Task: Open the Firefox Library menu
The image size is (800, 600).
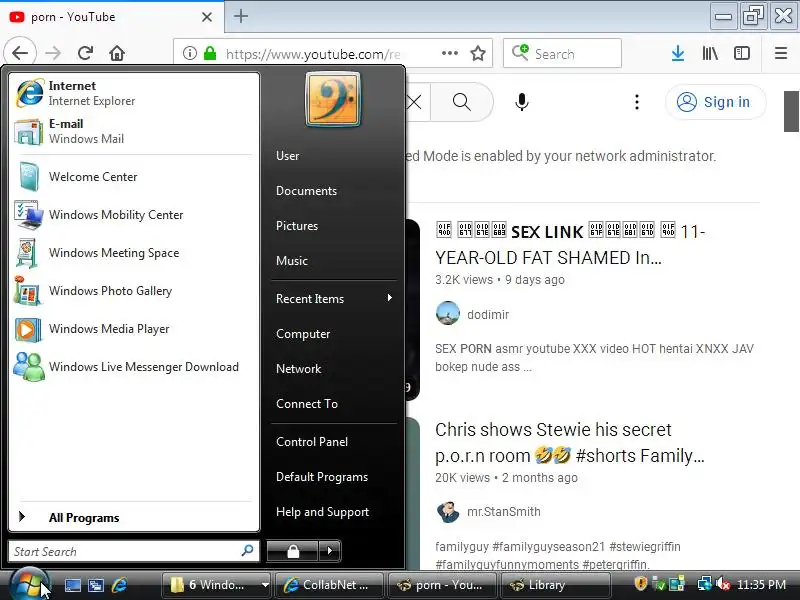Action: 710,53
